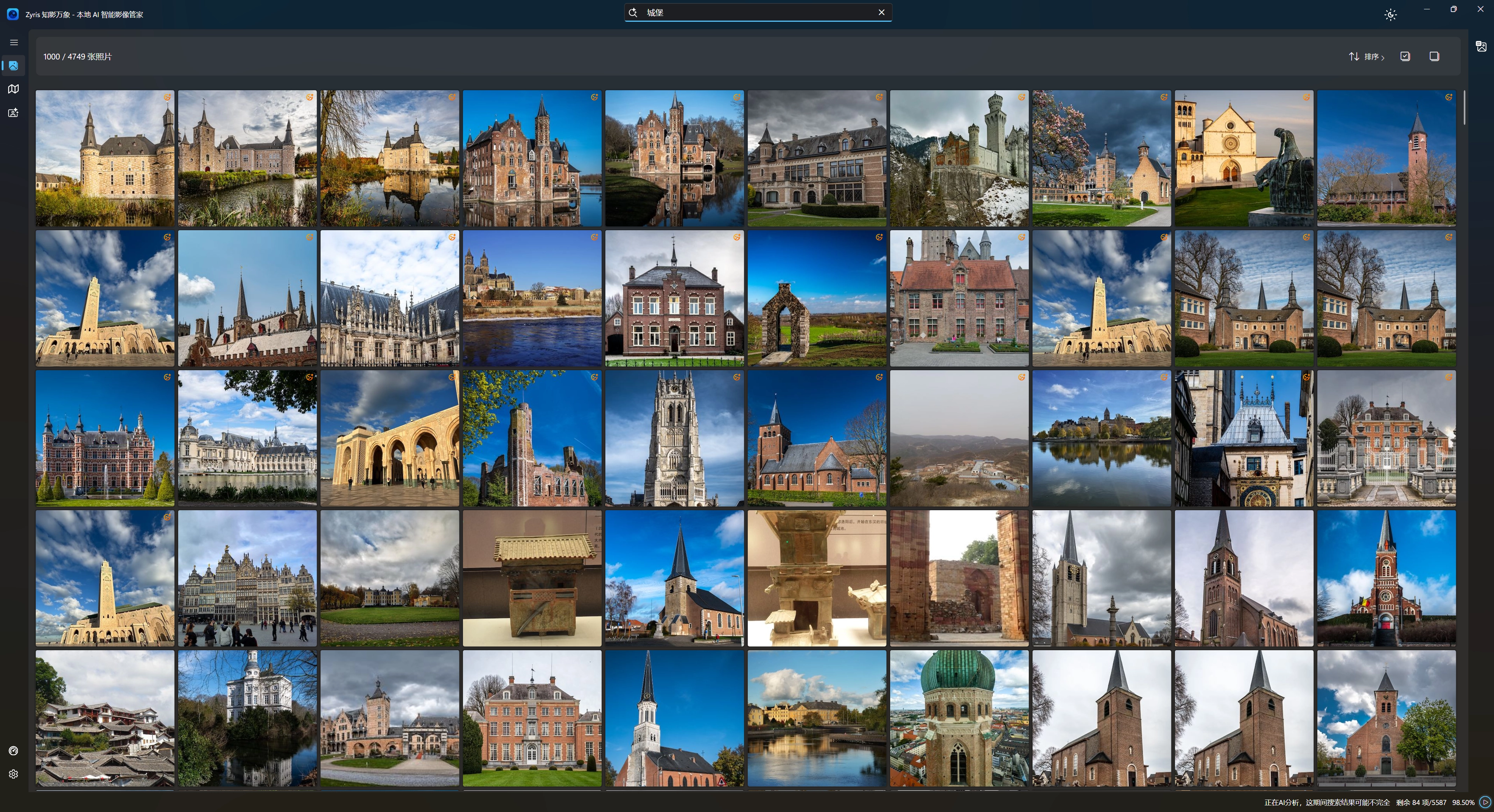Open the green onion dome photo

959,718
